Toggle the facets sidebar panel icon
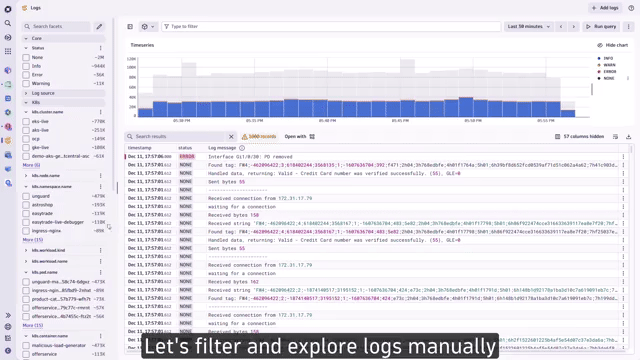 (130, 27)
